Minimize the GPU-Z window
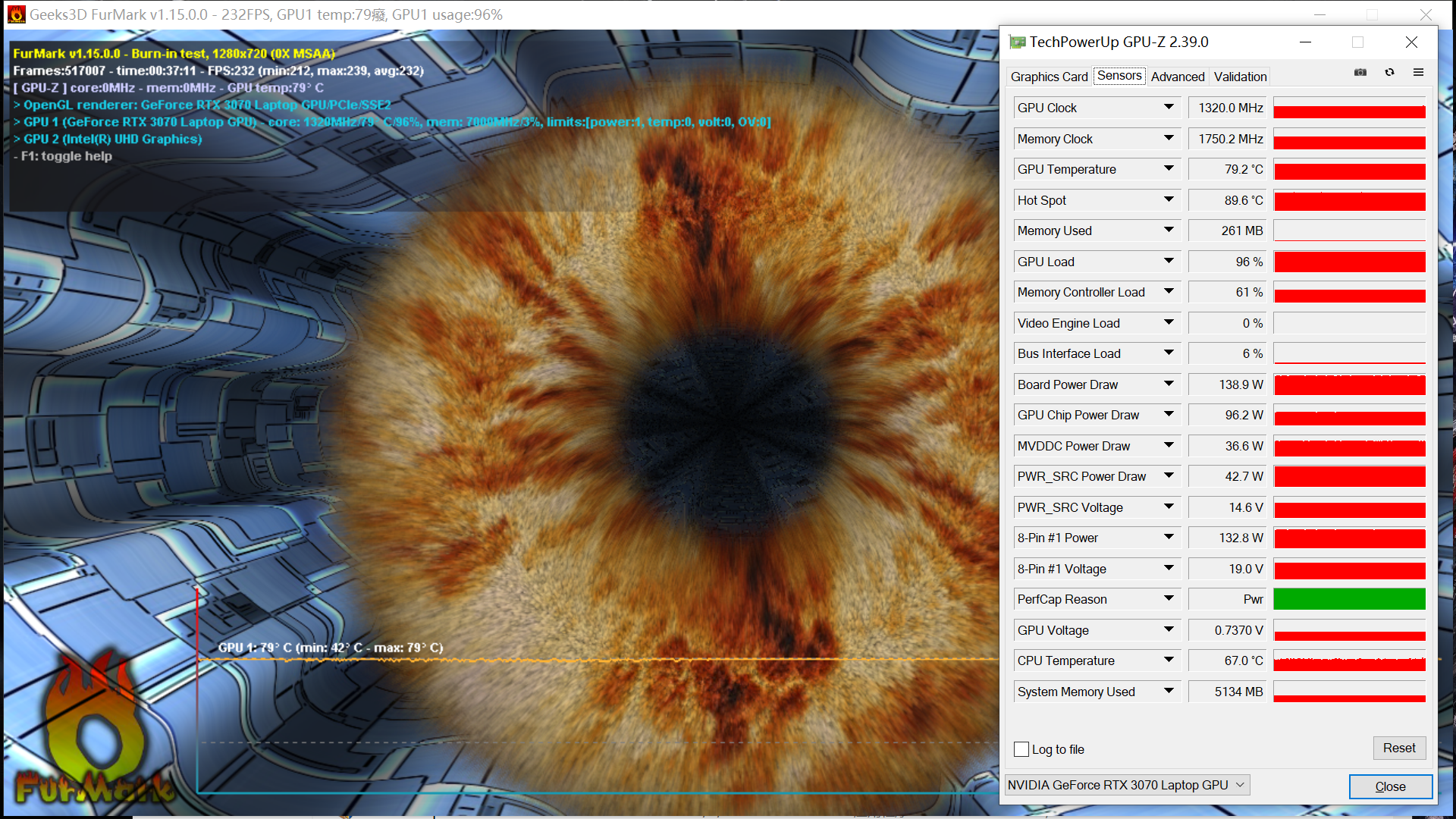The height and width of the screenshot is (819, 1456). [x=1305, y=42]
